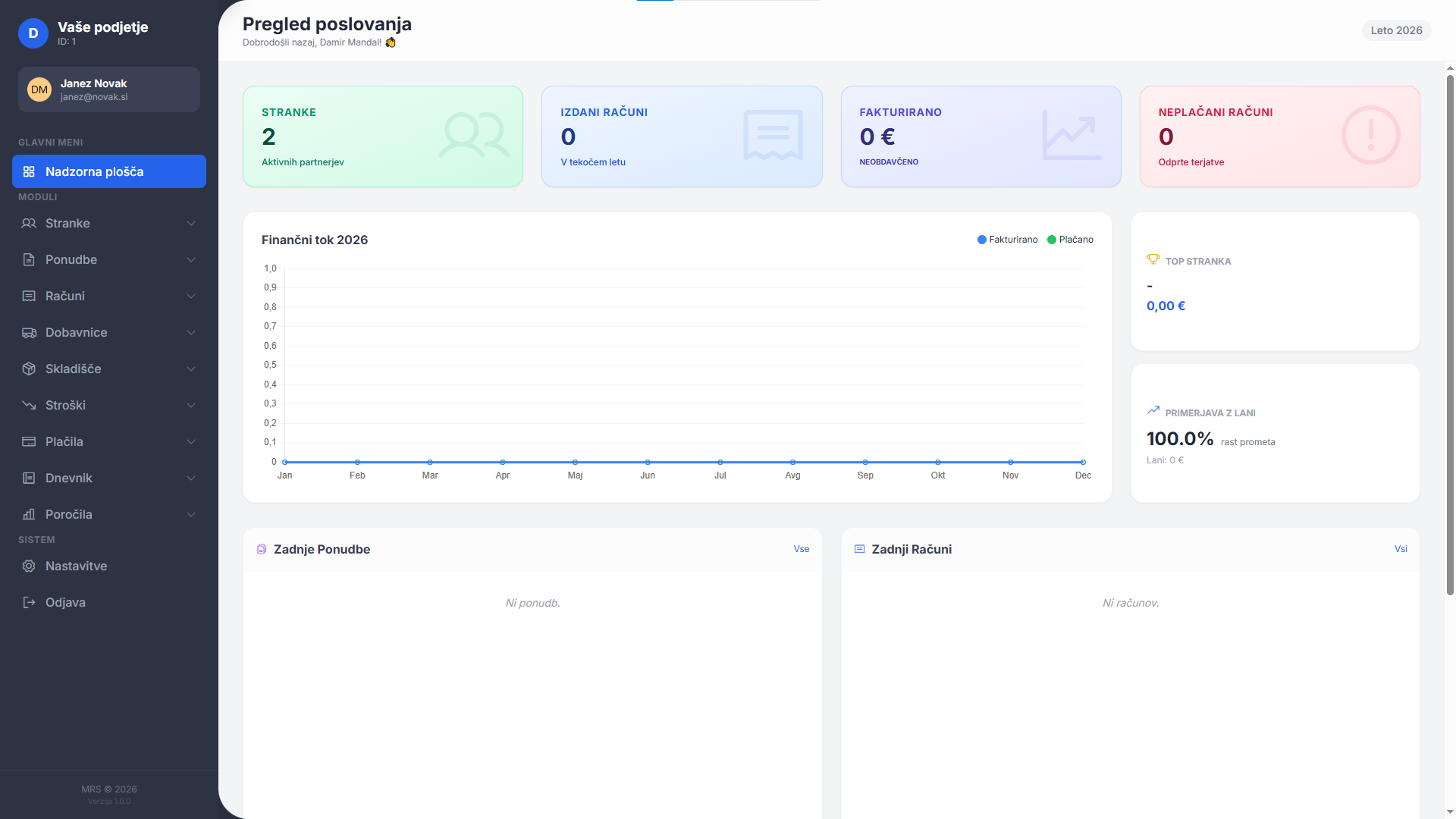Screen dimensions: 1456x819
Task: Select the Leto 2026 year badge
Action: click(x=1396, y=30)
